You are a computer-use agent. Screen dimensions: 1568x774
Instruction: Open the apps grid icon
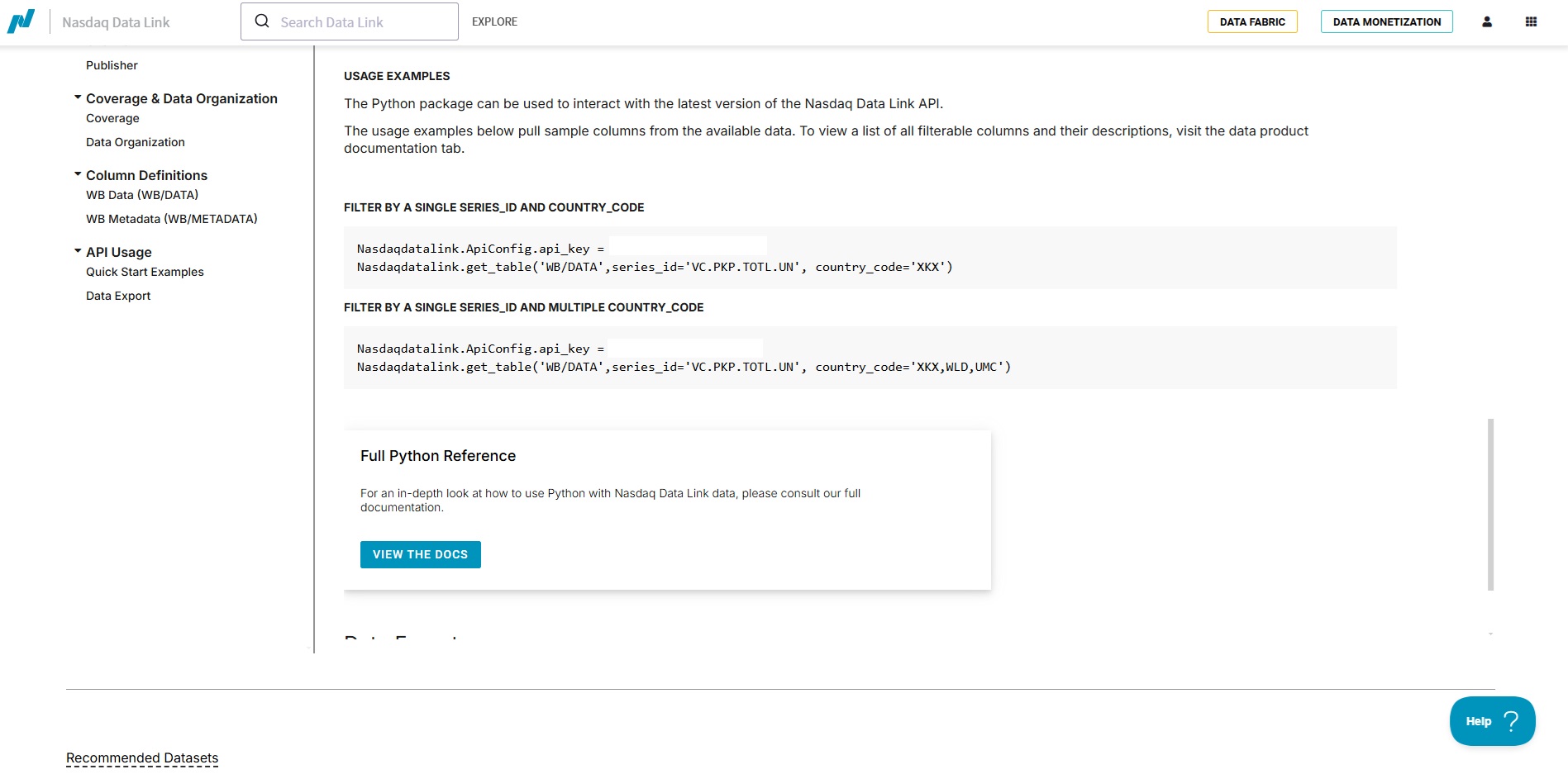tap(1531, 22)
